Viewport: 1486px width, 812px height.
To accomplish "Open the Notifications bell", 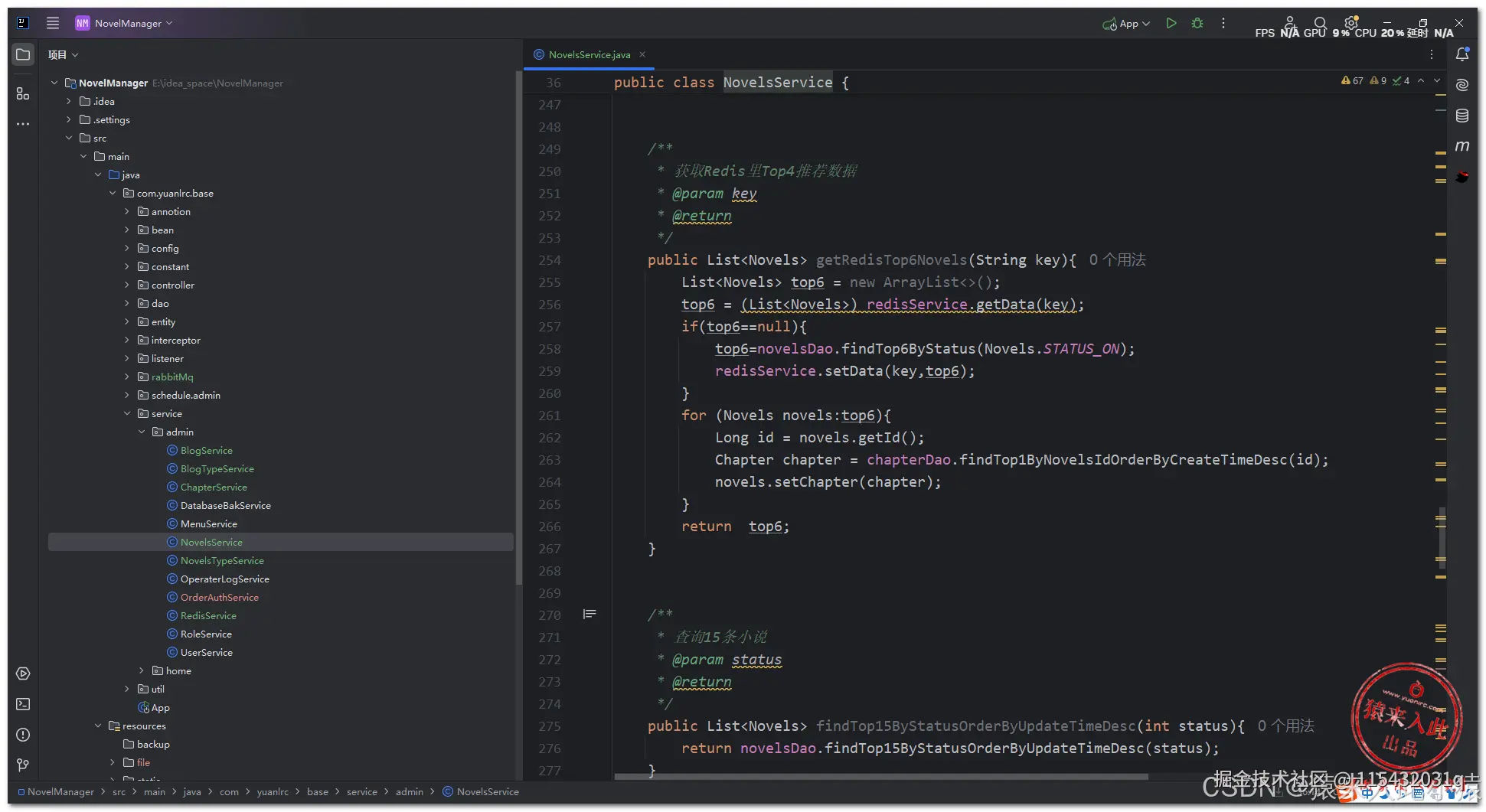I will (x=1462, y=54).
